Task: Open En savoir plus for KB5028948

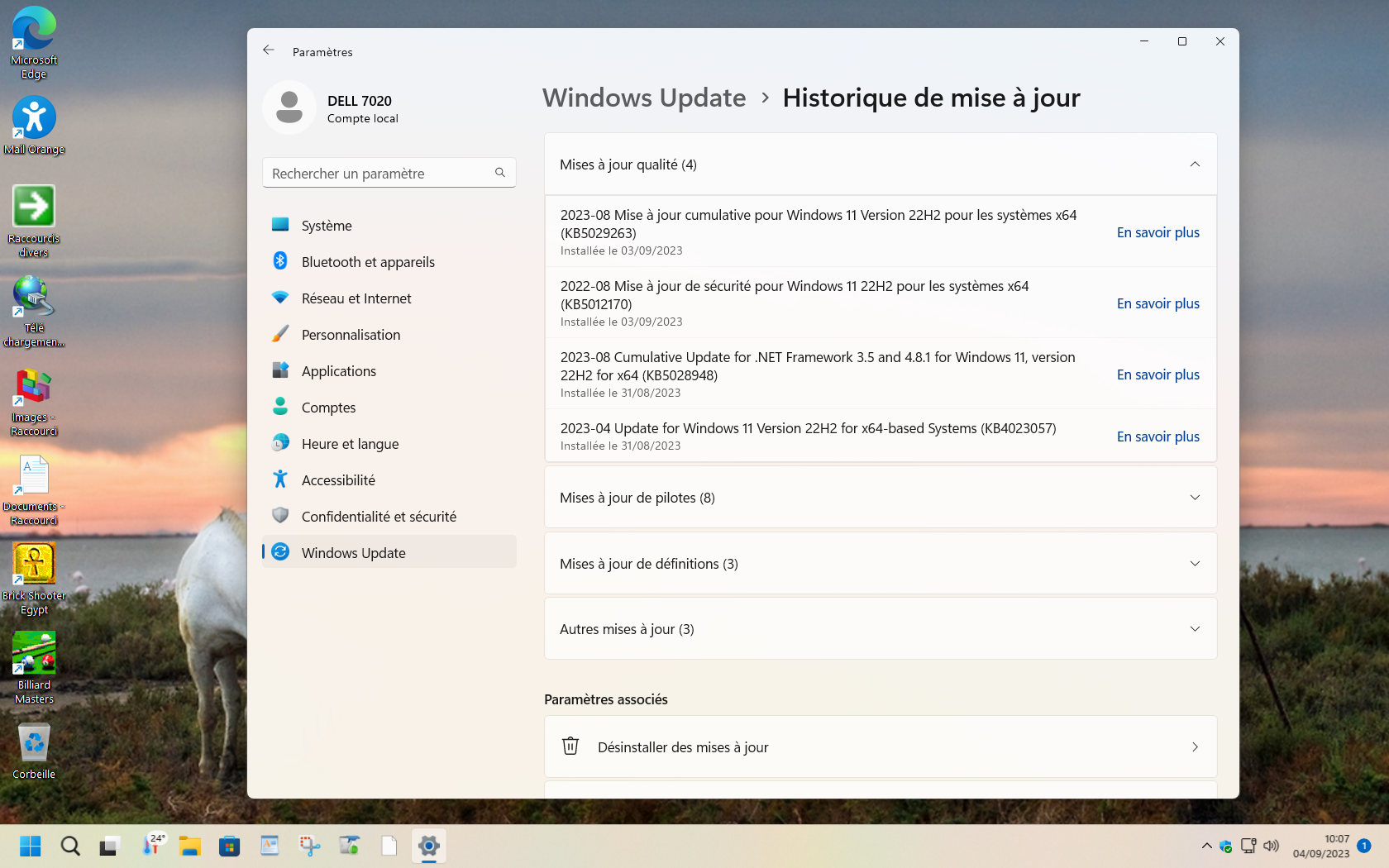Action: pos(1157,374)
